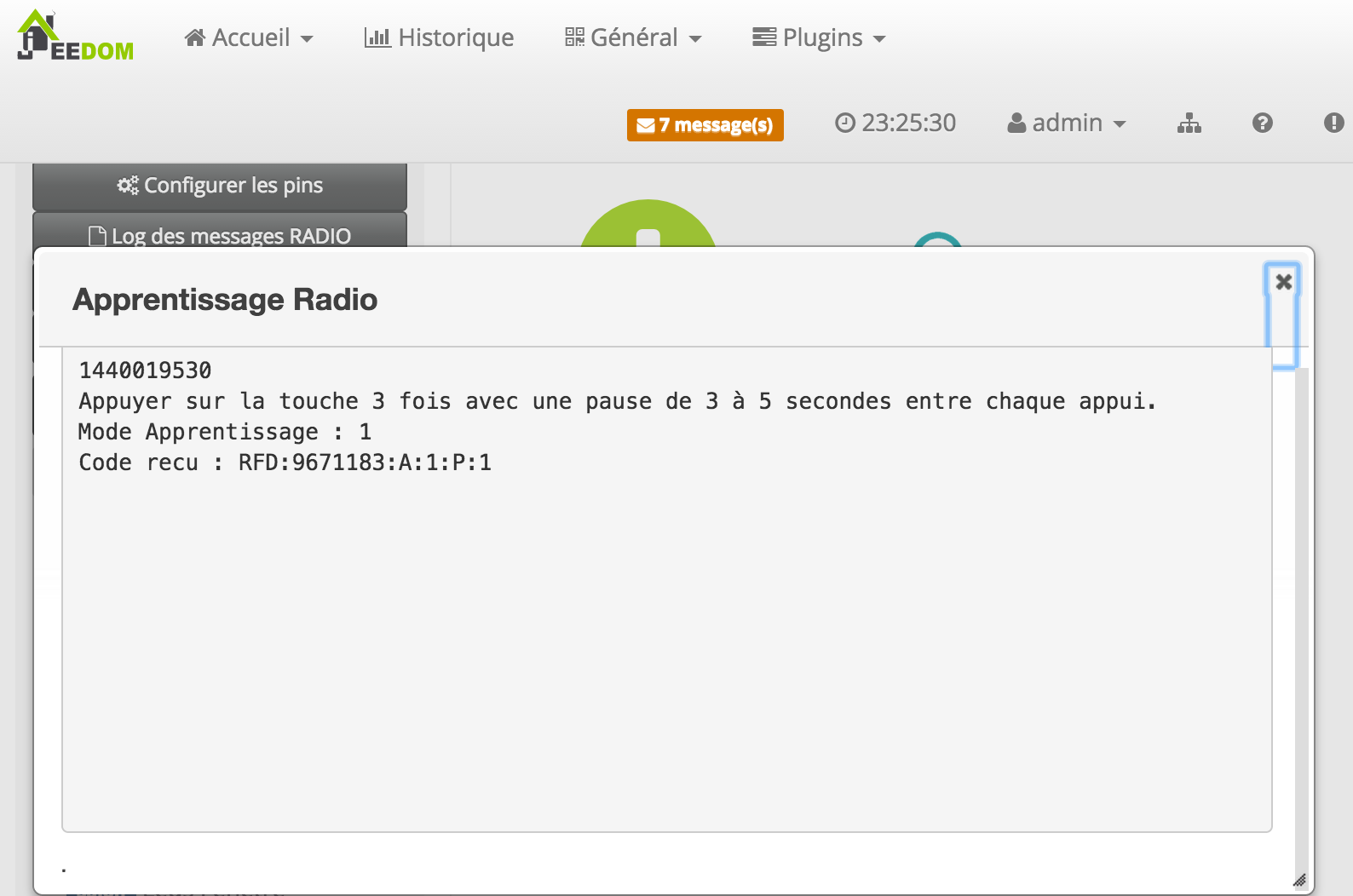Open Log des messages RADIO
Viewport: 1353px width, 896px height.
220,231
